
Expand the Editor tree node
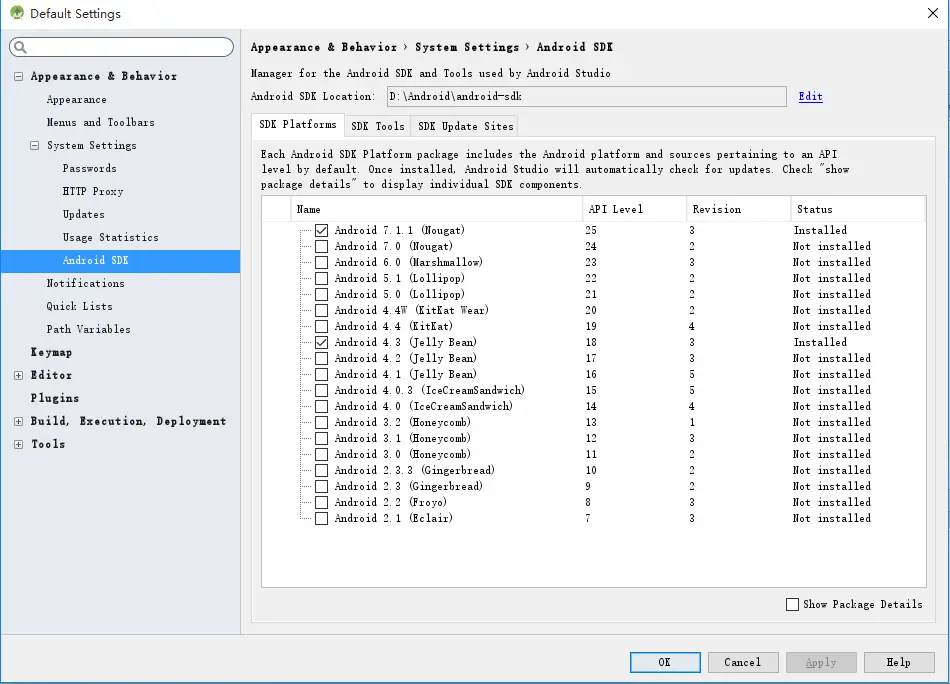(x=19, y=375)
